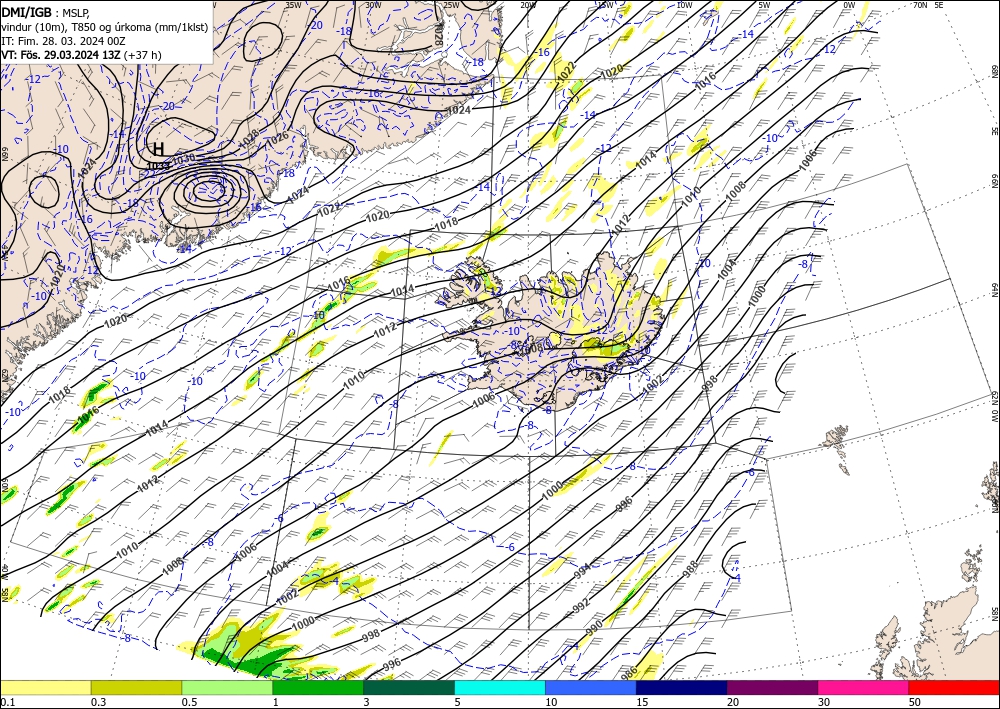
Task: Select the 'vindur (10m), T850 og úrkoma' header line
Action: point(105,27)
